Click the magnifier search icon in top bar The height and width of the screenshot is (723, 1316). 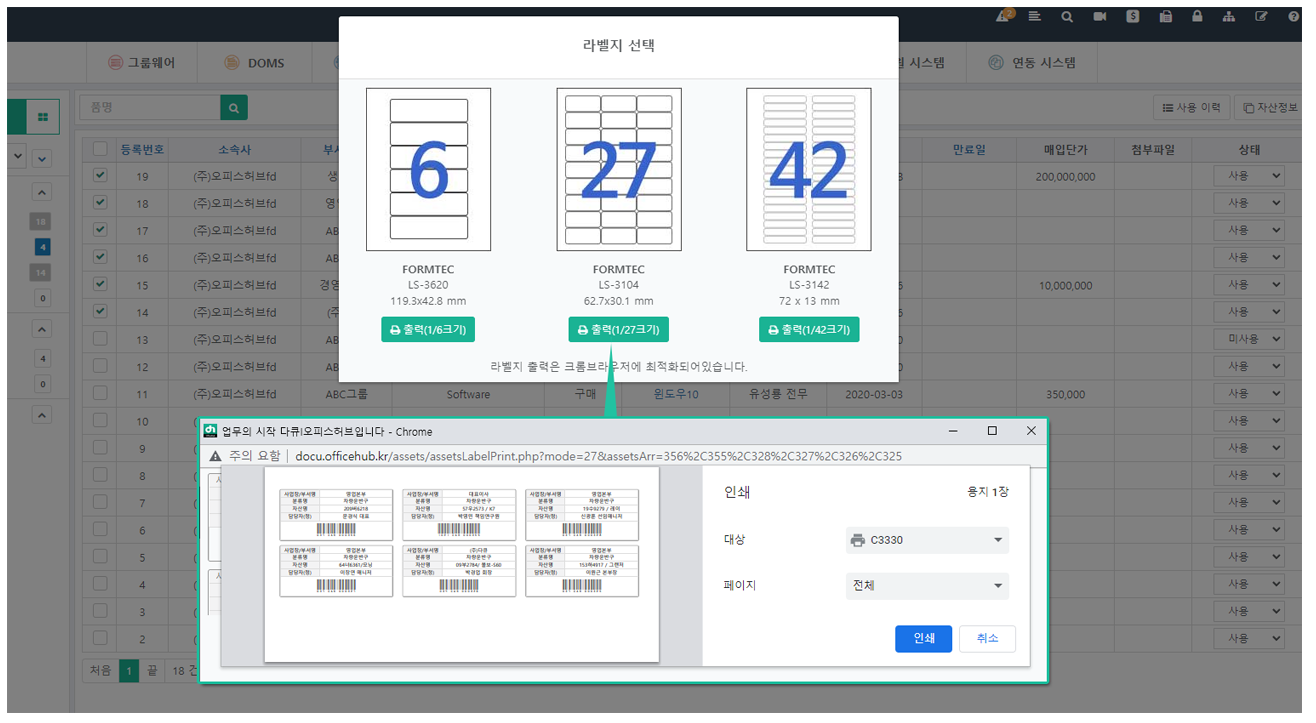(1068, 16)
